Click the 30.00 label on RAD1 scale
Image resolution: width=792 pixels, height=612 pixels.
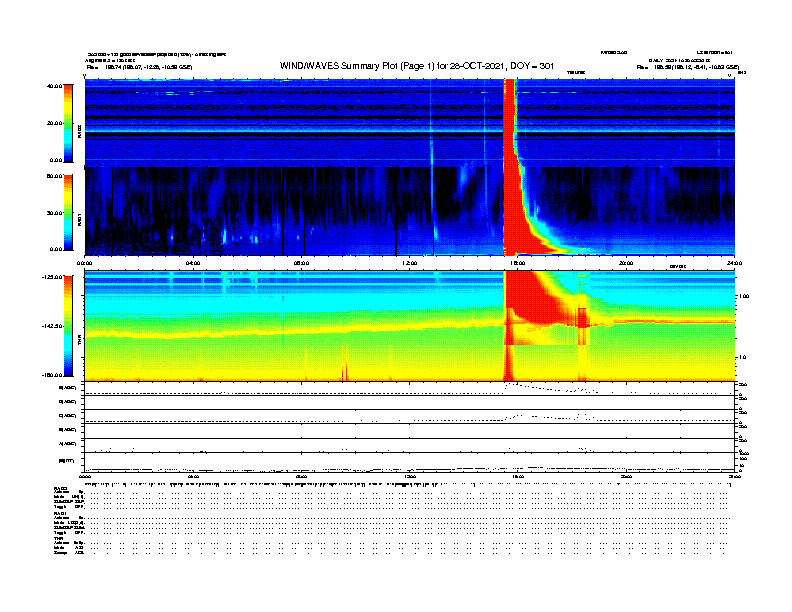tap(54, 213)
